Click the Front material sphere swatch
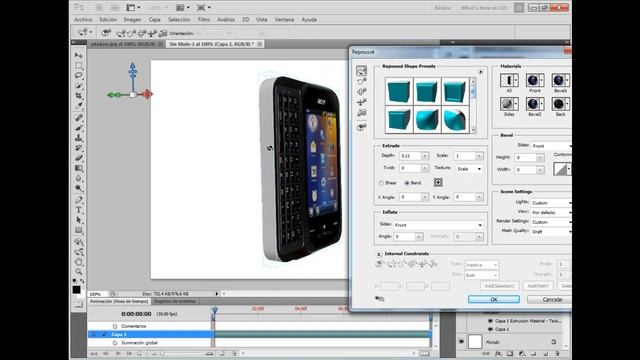640x360 pixels. coord(532,80)
